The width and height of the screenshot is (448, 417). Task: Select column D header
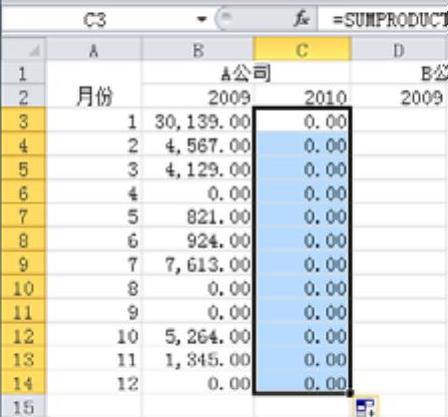pyautogui.click(x=400, y=50)
